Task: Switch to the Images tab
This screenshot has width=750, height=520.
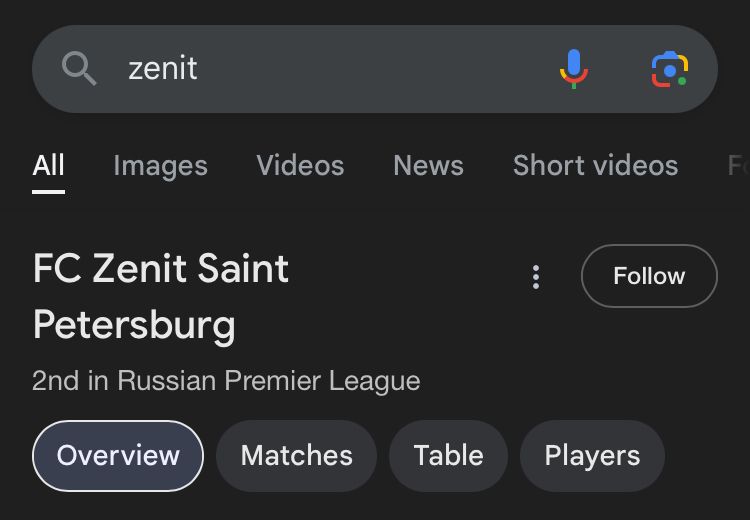Action: point(160,166)
